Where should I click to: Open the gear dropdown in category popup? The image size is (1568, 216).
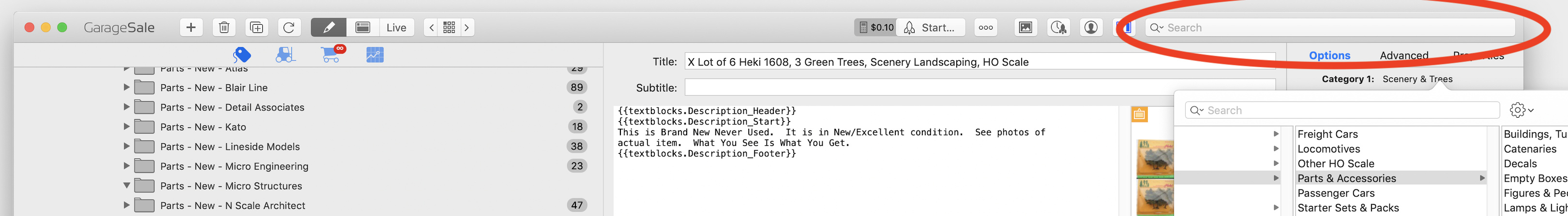1521,110
